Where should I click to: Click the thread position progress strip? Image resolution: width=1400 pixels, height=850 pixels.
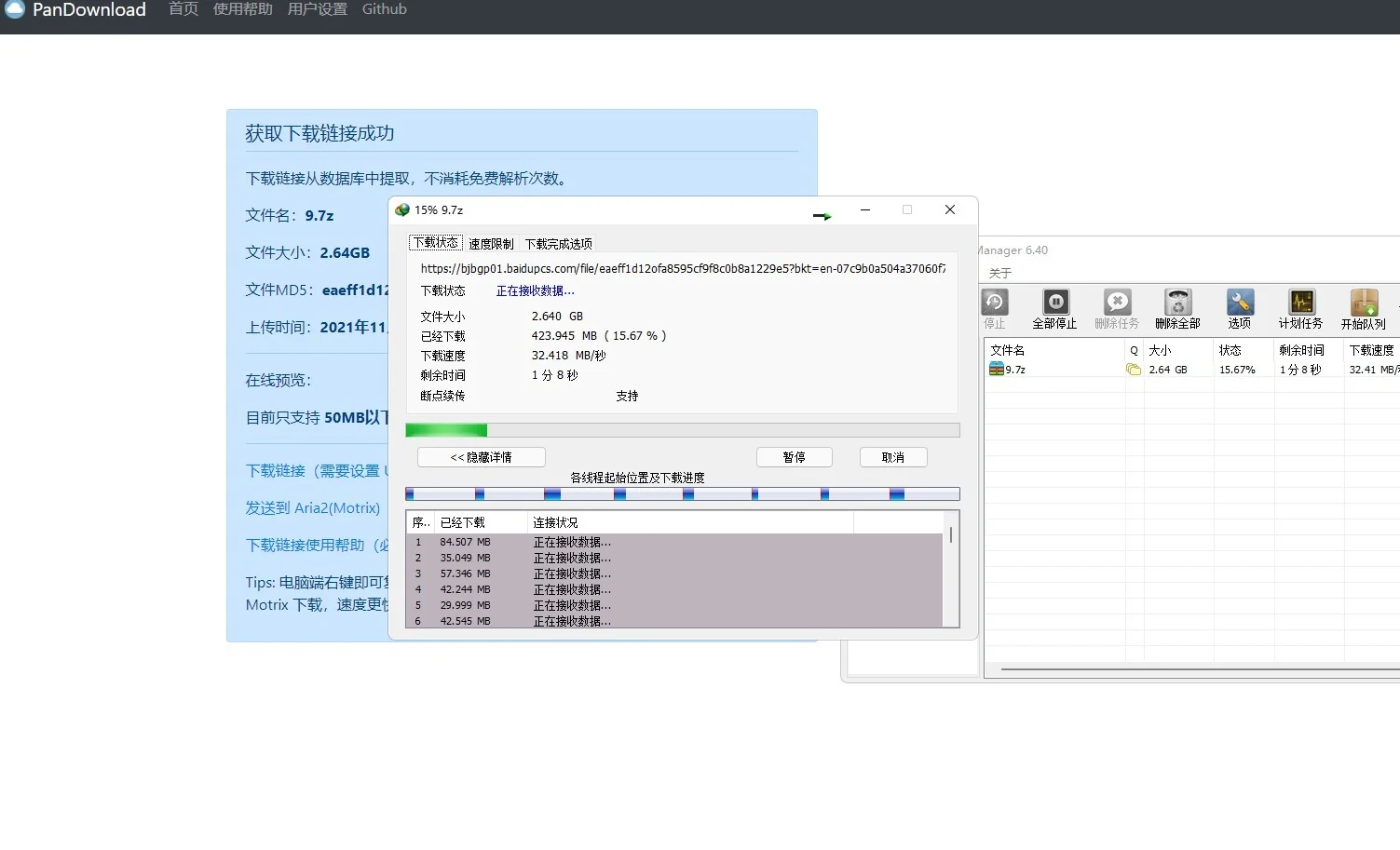[683, 494]
